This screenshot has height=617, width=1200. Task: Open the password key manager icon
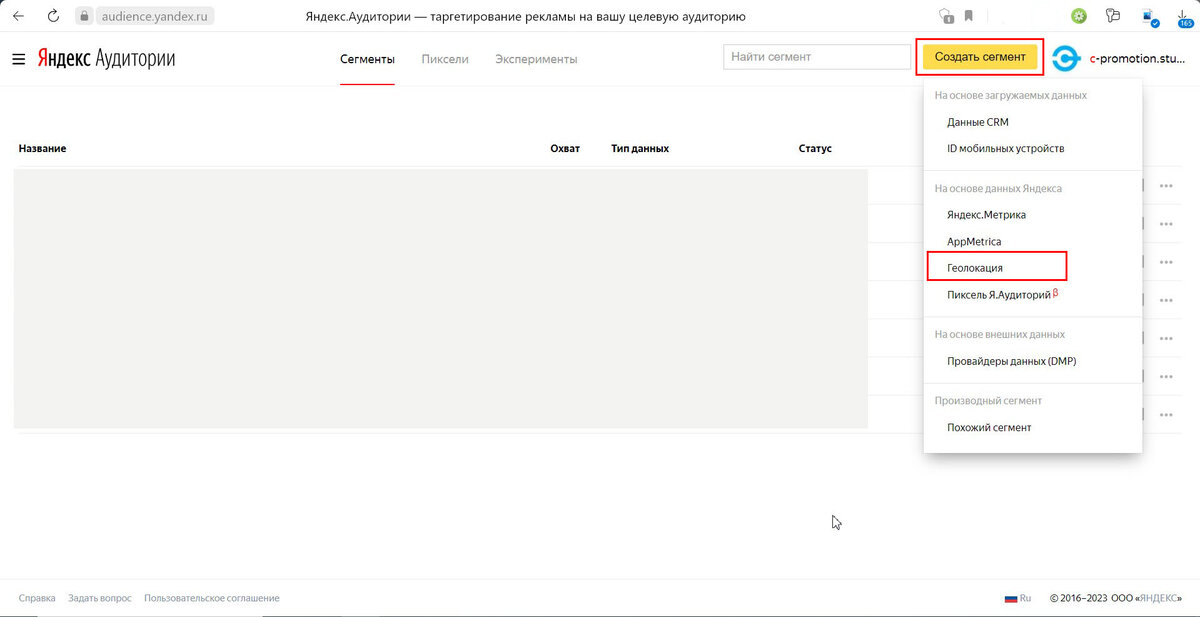tap(1113, 16)
